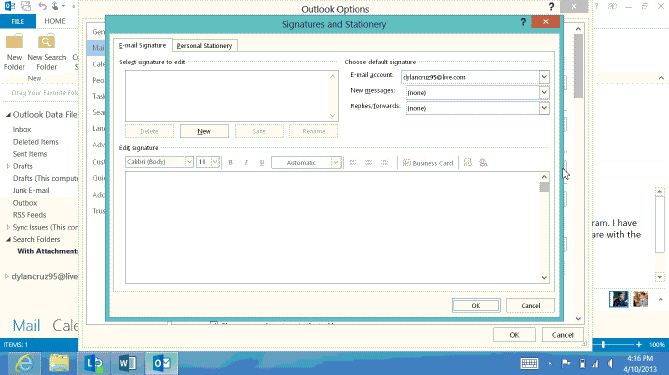
Task: Switch to Mail navigation view
Action: click(26, 326)
